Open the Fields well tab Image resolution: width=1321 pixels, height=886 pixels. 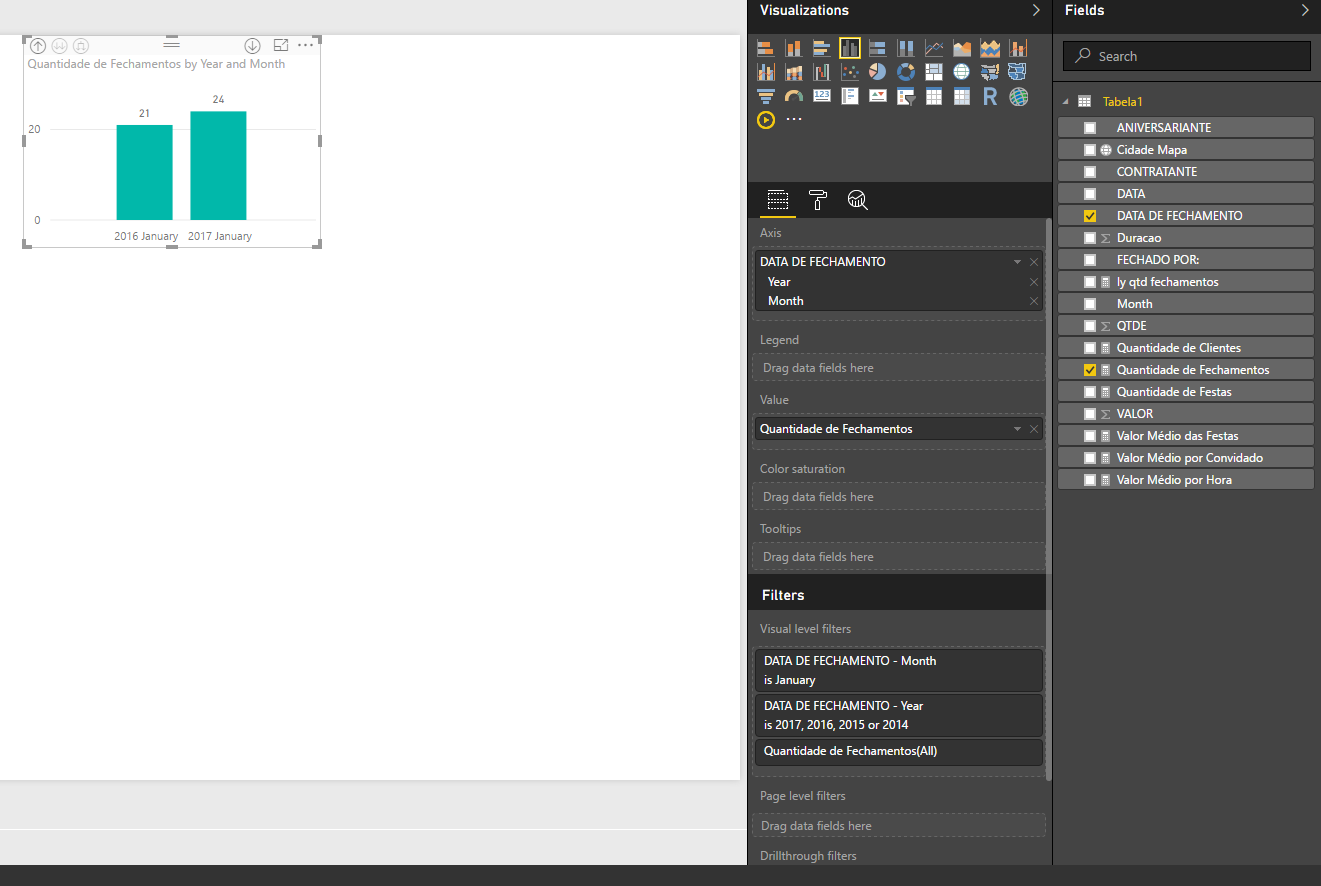778,200
